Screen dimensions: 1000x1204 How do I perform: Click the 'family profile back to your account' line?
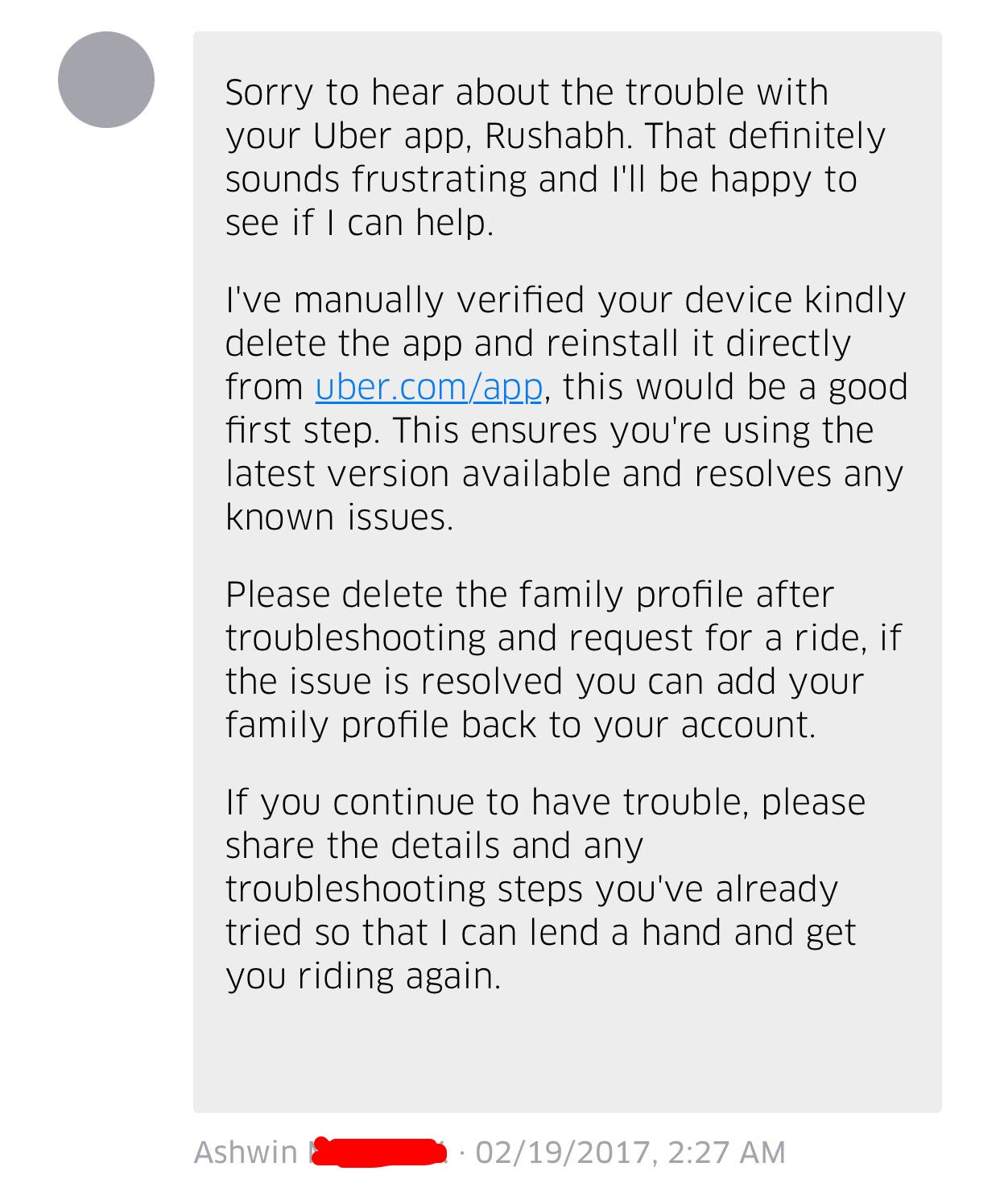[x=521, y=725]
